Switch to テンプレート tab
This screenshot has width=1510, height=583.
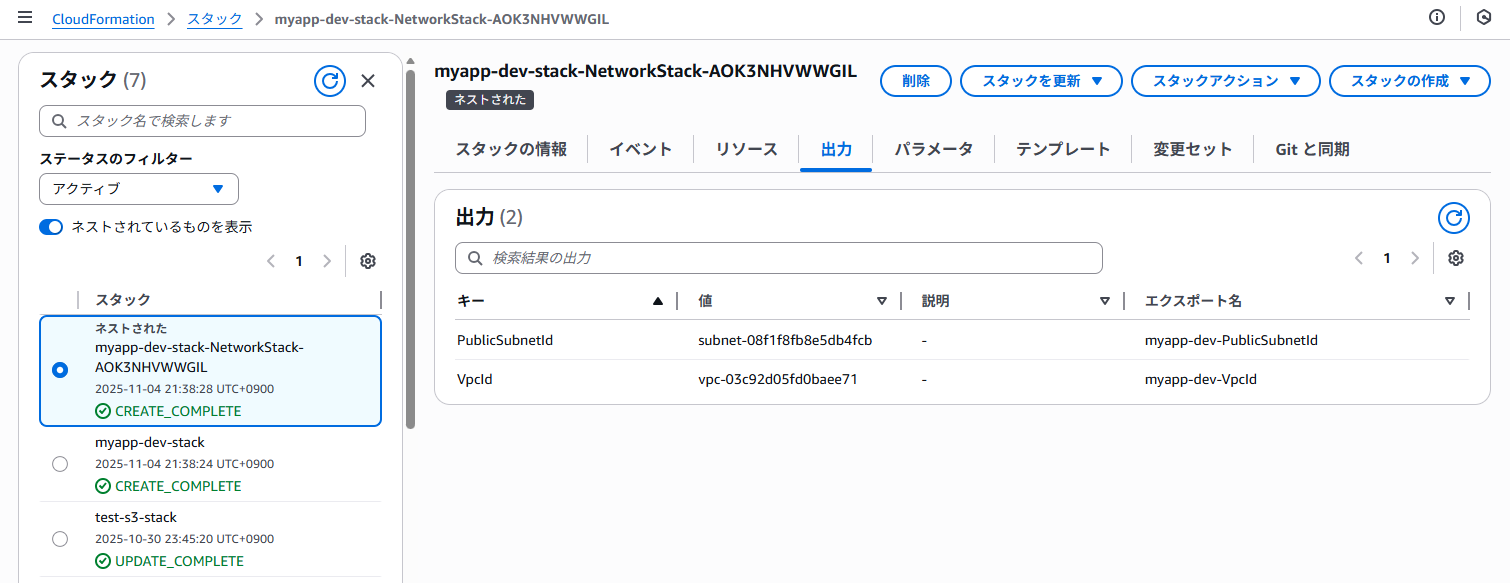pyautogui.click(x=1063, y=149)
